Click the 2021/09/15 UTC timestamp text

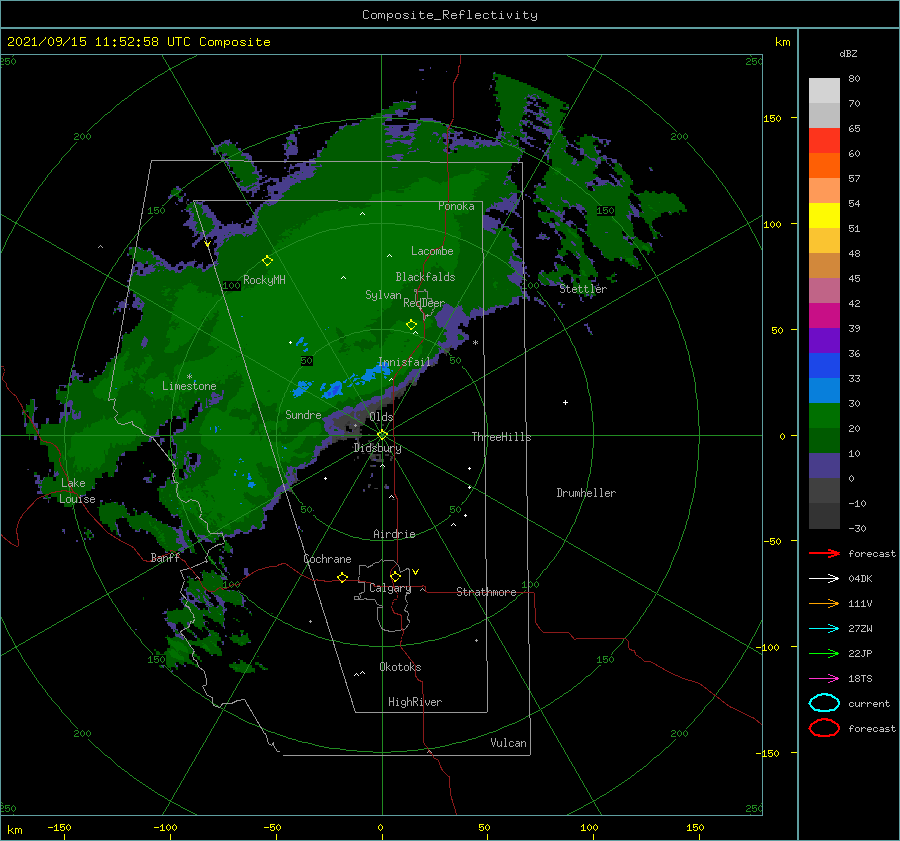(138, 42)
